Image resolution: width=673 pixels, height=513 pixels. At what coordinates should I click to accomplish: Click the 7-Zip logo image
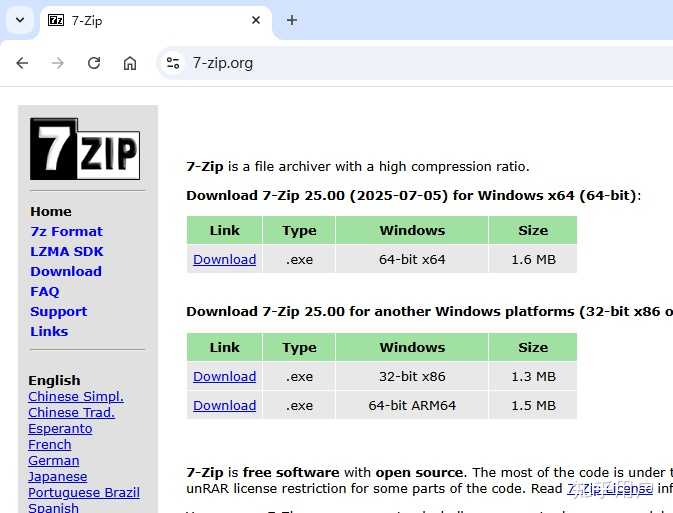pyautogui.click(x=85, y=149)
